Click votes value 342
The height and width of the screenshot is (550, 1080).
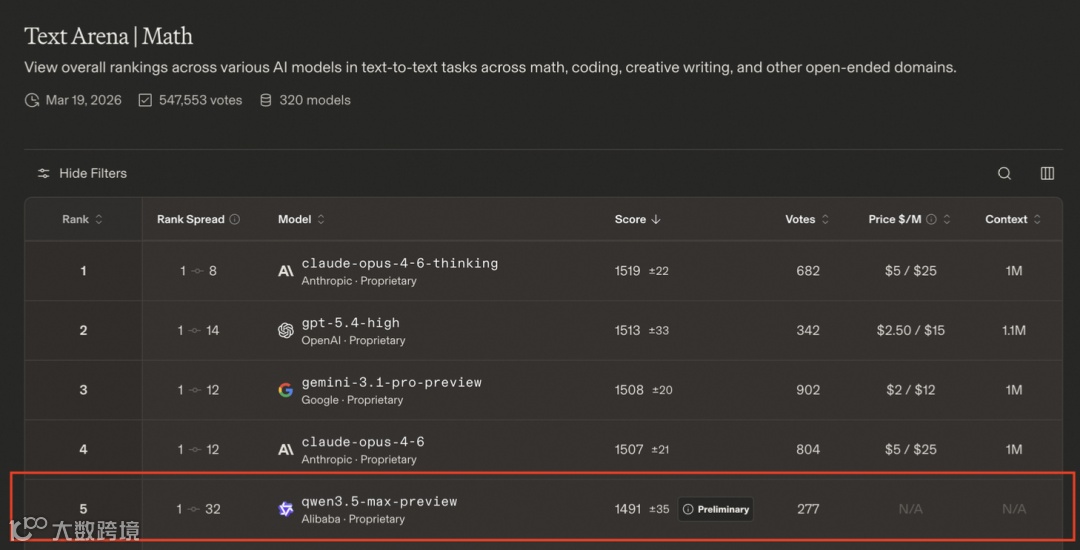pyautogui.click(x=808, y=330)
